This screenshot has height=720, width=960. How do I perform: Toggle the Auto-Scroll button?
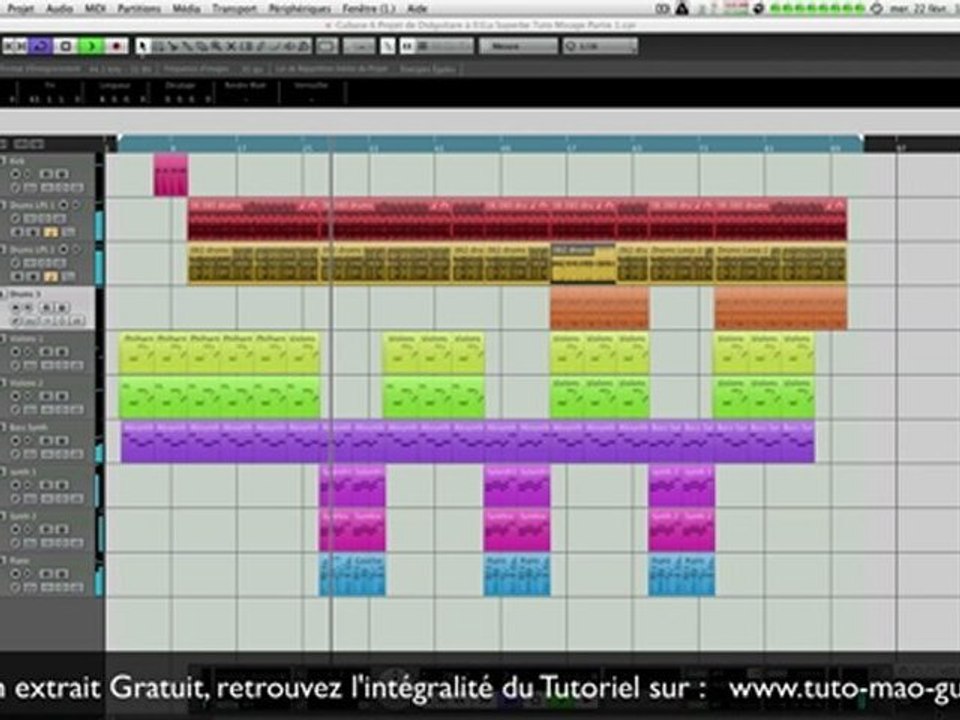pos(326,46)
